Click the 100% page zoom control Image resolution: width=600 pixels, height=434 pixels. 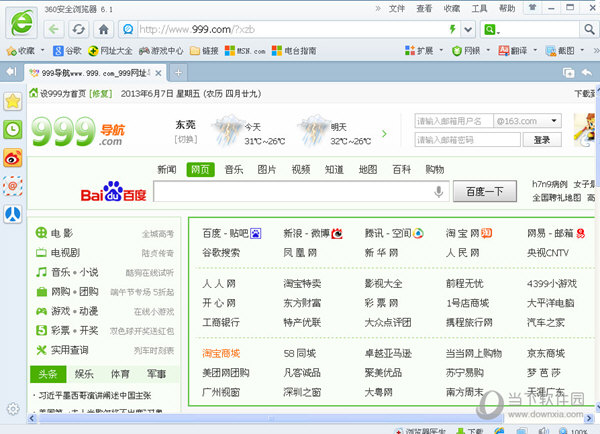[574, 431]
